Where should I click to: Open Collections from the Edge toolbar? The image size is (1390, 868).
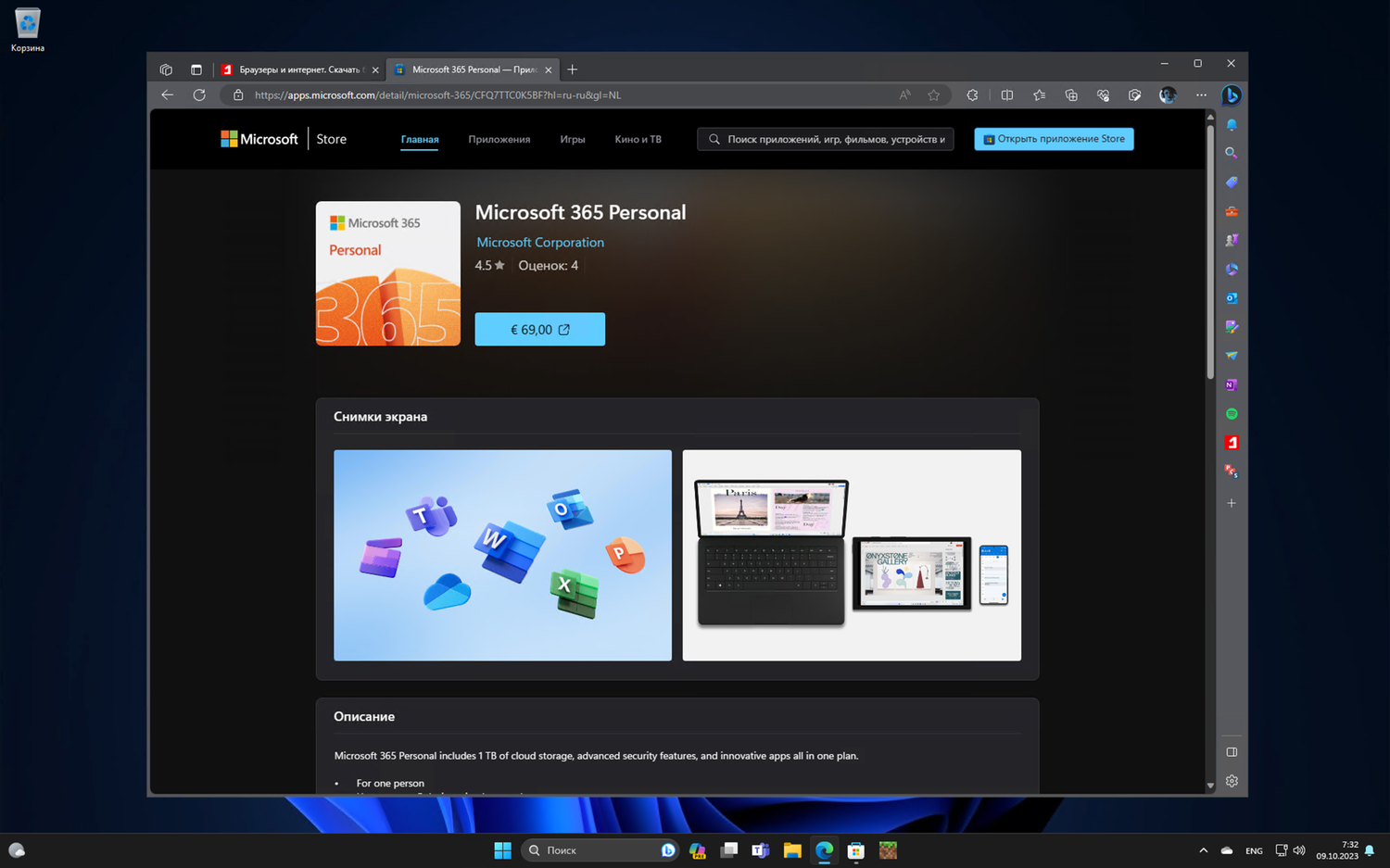tap(1071, 94)
